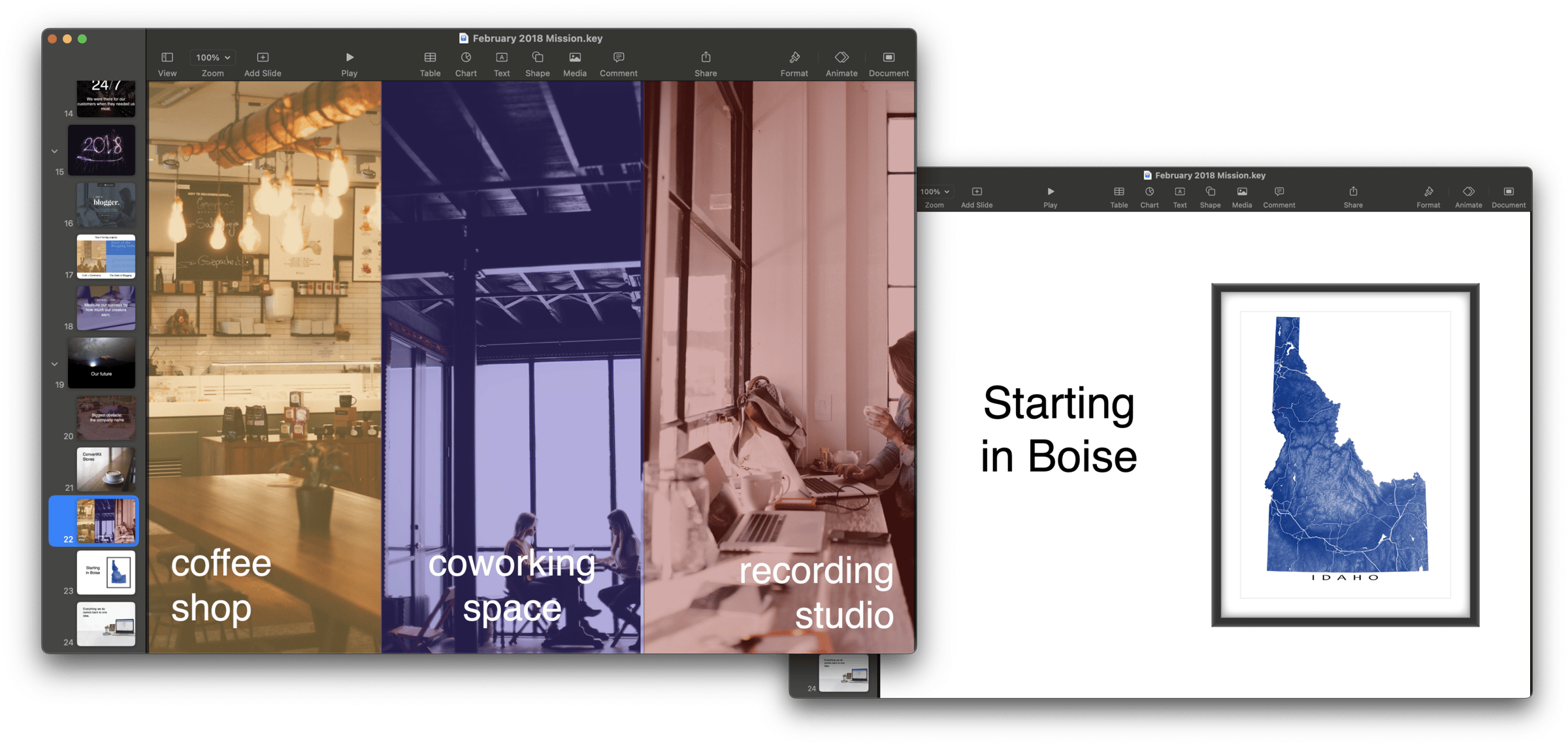Minimize the front window with the yellow button
Image resolution: width=1568 pixels, height=745 pixels.
pyautogui.click(x=67, y=39)
